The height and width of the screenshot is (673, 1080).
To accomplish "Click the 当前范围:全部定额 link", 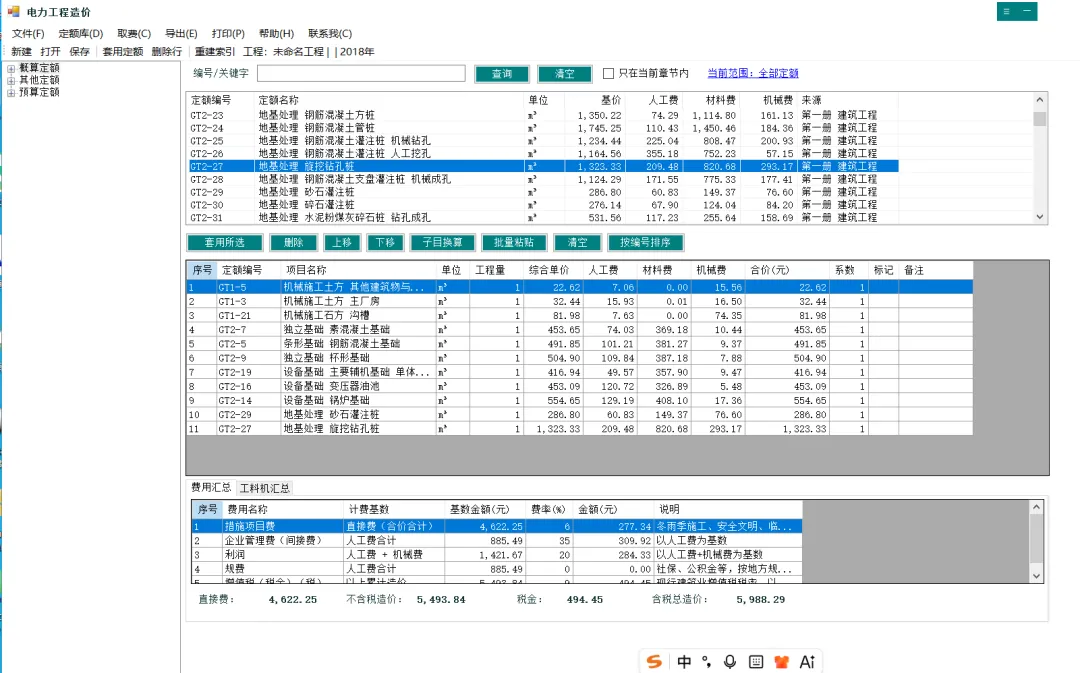I will 753,73.
